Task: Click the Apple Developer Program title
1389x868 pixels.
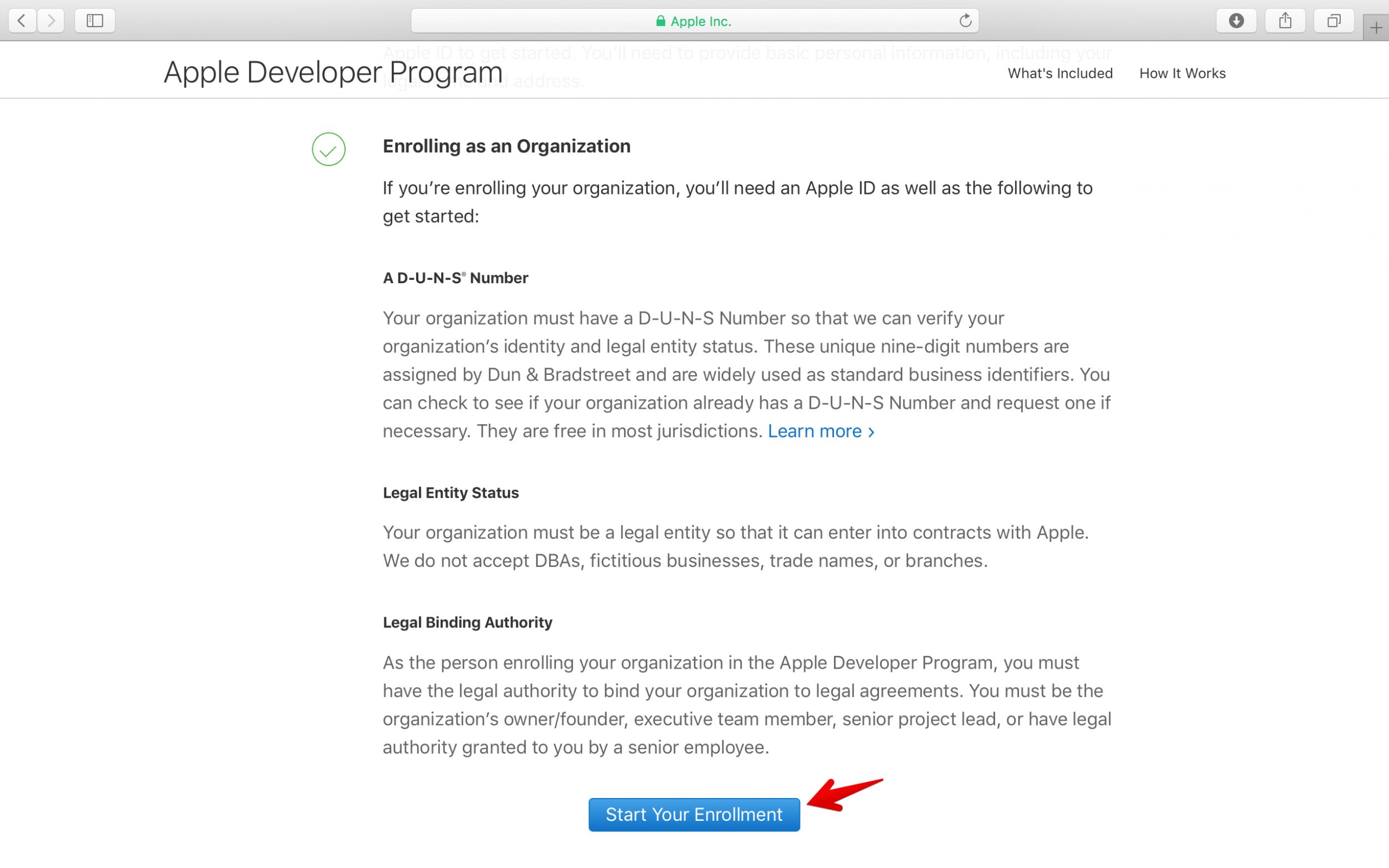Action: tap(333, 72)
